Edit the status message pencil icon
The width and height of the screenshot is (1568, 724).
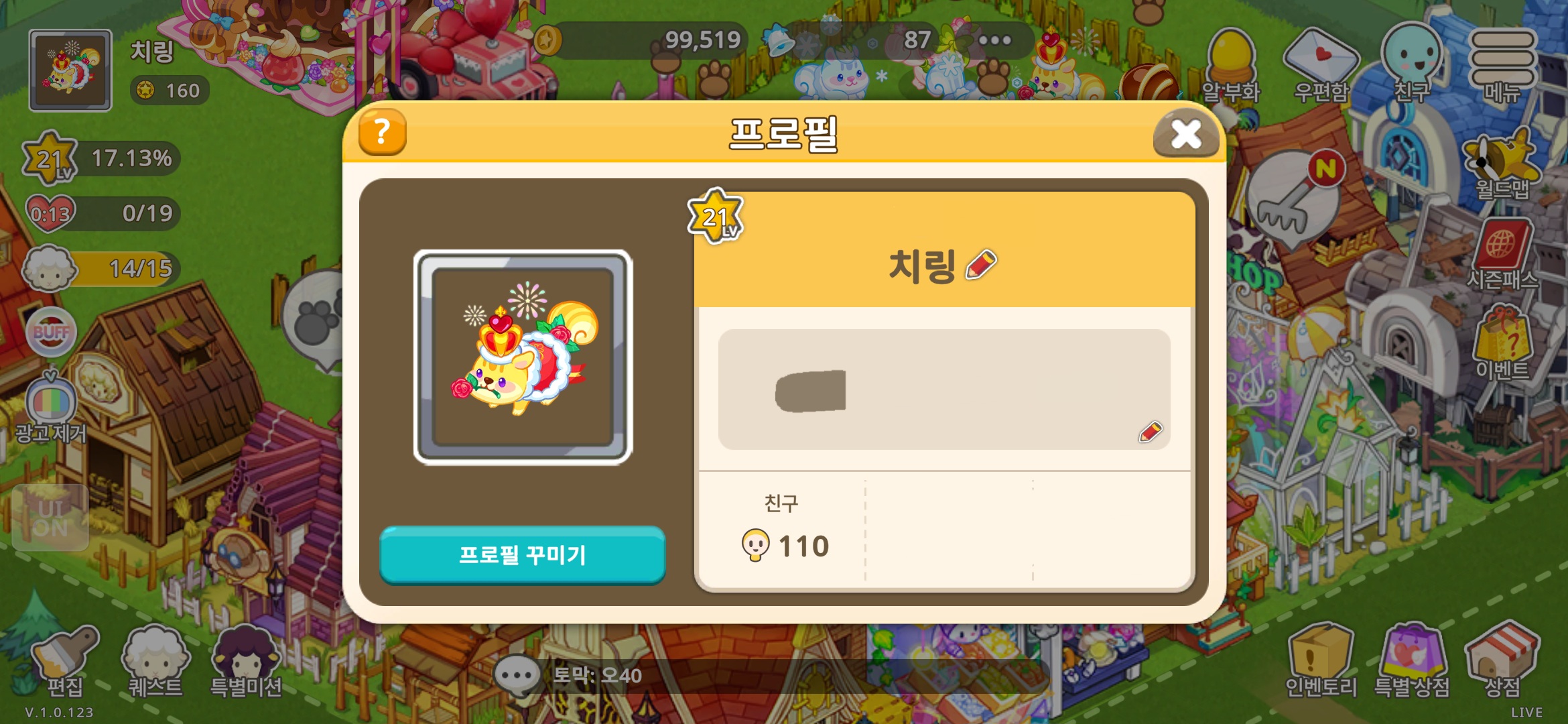coord(1151,432)
